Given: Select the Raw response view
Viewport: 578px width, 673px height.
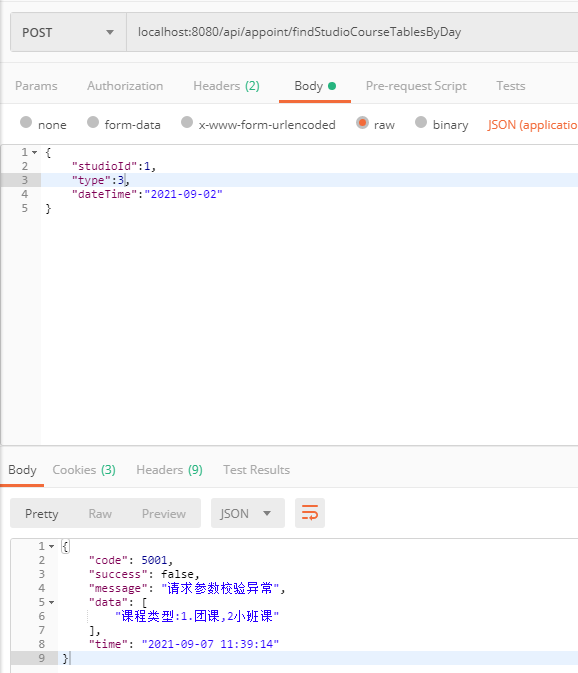Looking at the screenshot, I should [x=100, y=514].
